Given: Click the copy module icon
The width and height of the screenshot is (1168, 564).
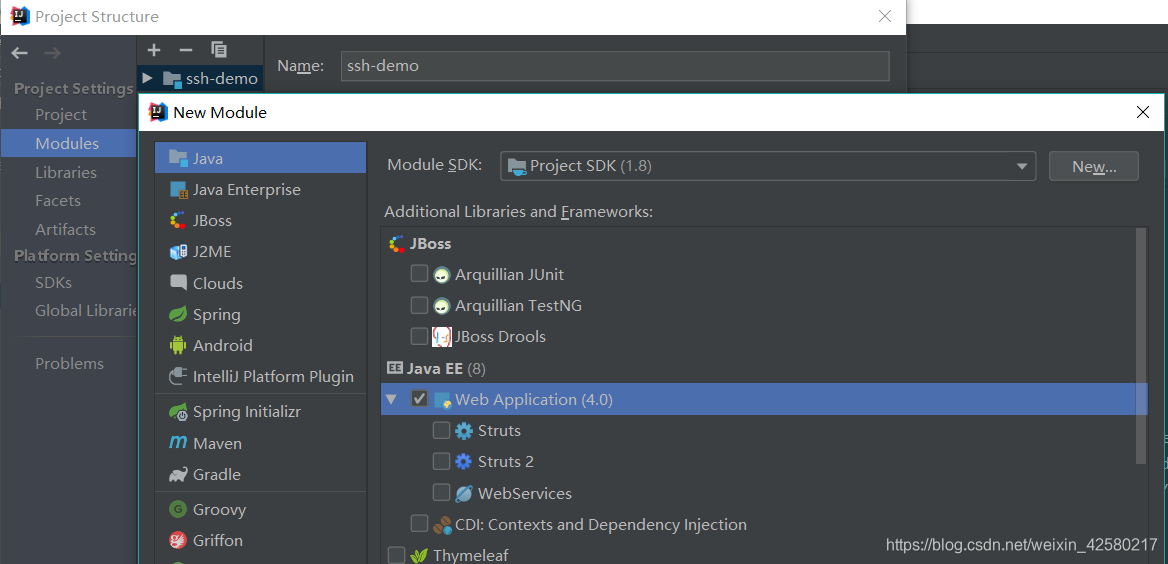Looking at the screenshot, I should pos(219,50).
